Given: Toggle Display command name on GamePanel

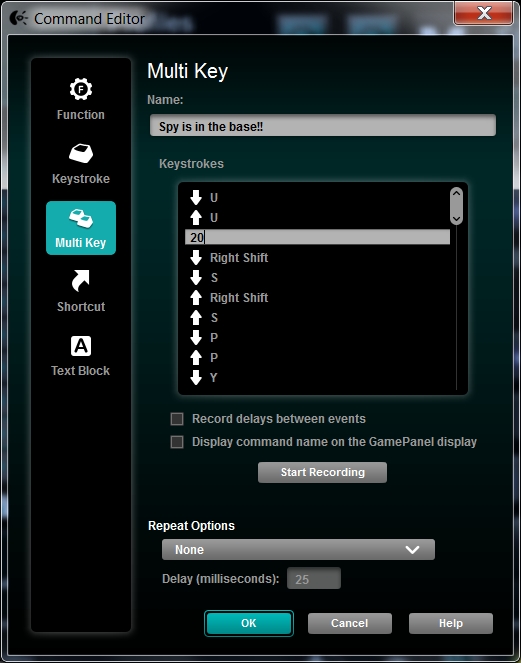Looking at the screenshot, I should (177, 442).
